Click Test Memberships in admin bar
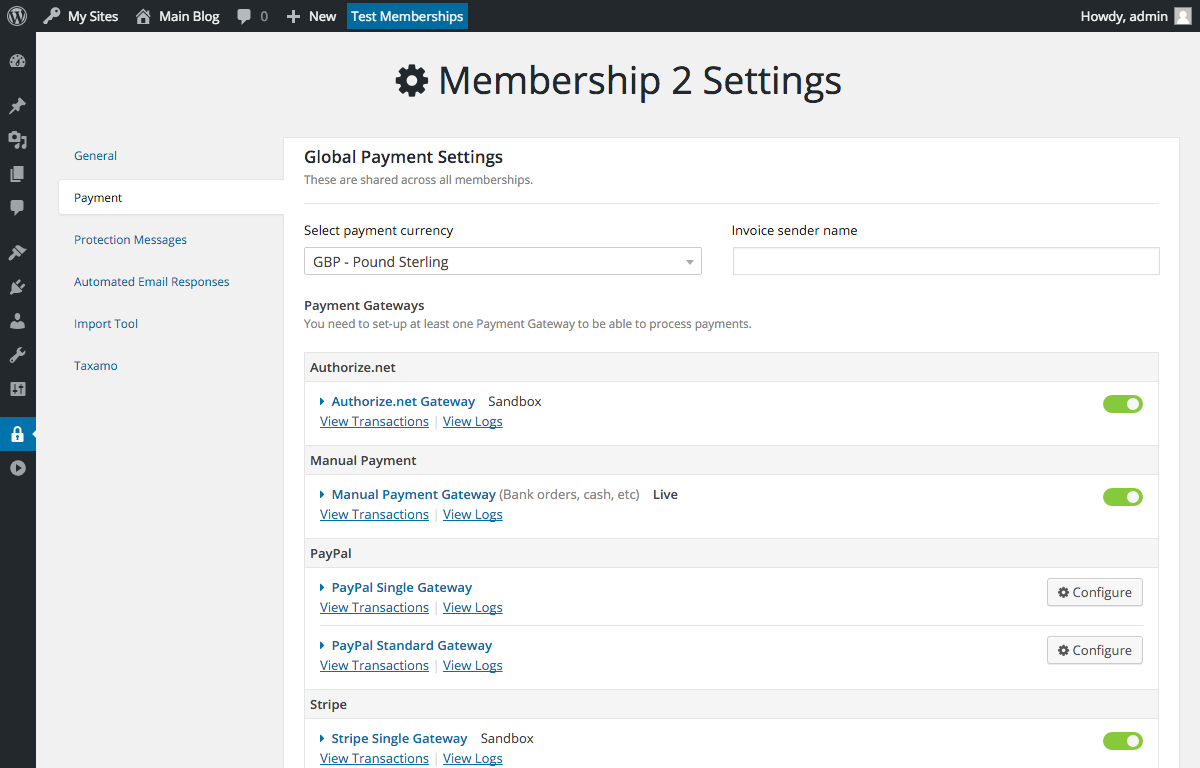This screenshot has height=768, width=1200. click(x=407, y=16)
